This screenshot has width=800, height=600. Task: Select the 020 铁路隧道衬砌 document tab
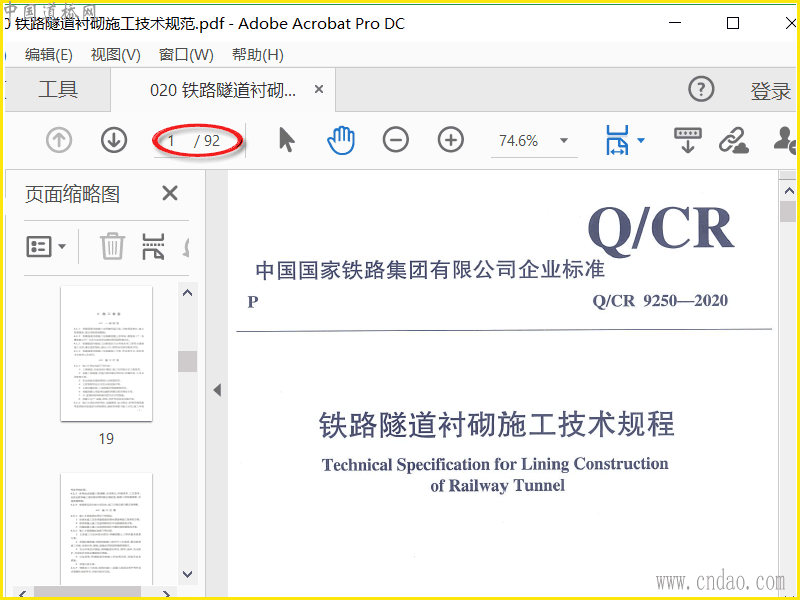(223, 90)
